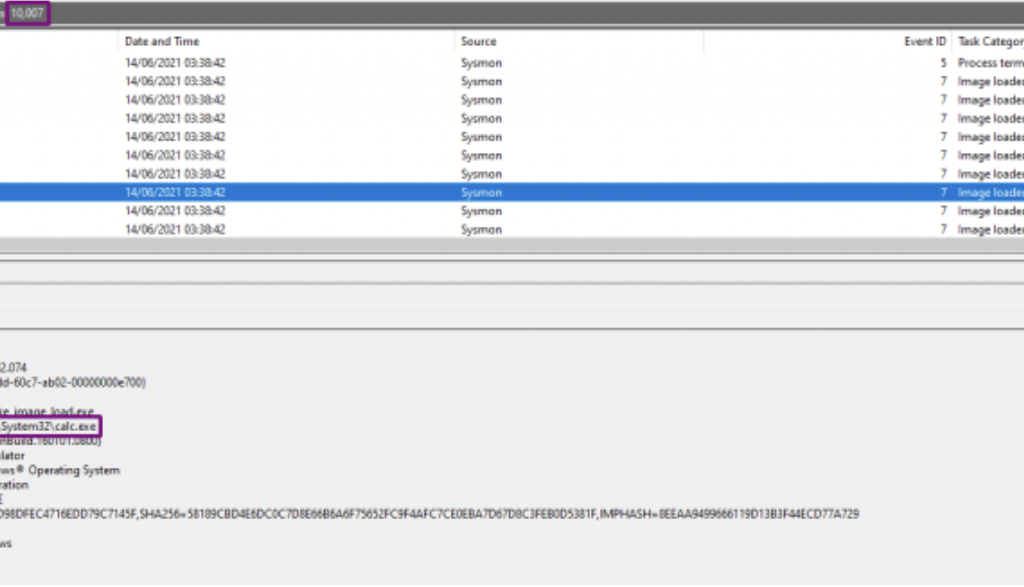Select the Sysmon event with Event ID 5
This screenshot has width=1024, height=587.
[x=480, y=63]
